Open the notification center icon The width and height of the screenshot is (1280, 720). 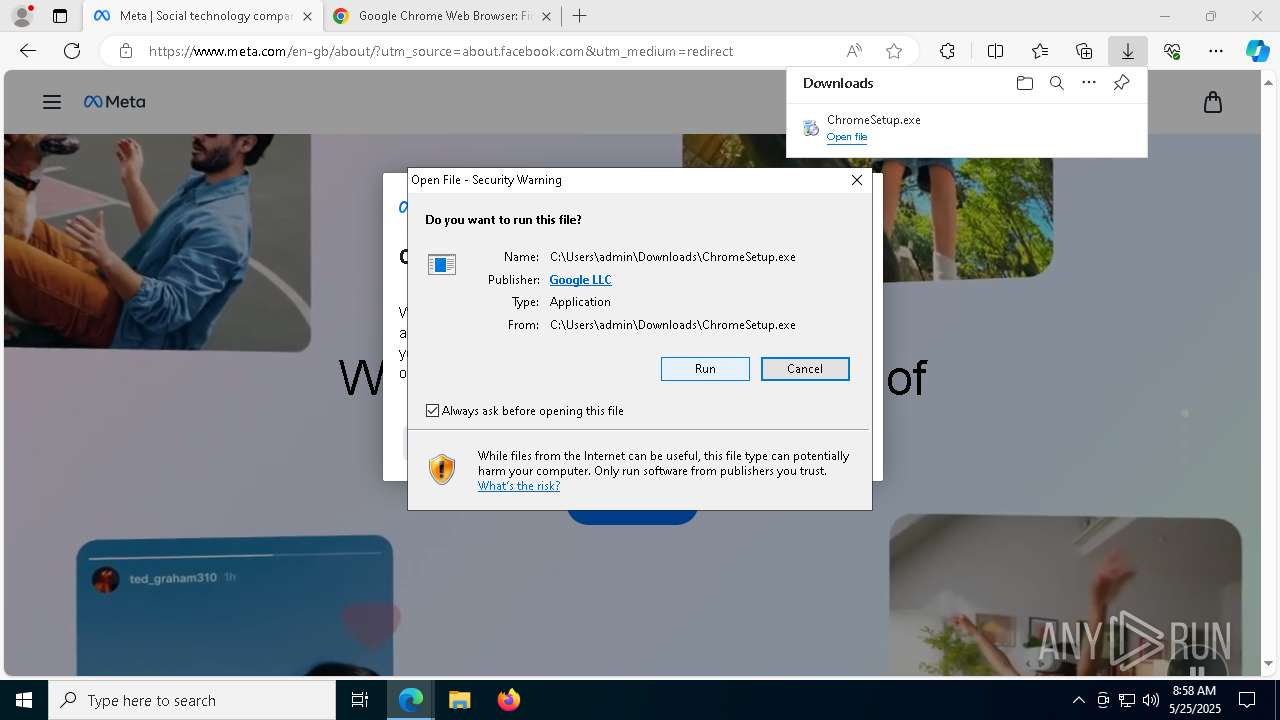pos(1247,700)
